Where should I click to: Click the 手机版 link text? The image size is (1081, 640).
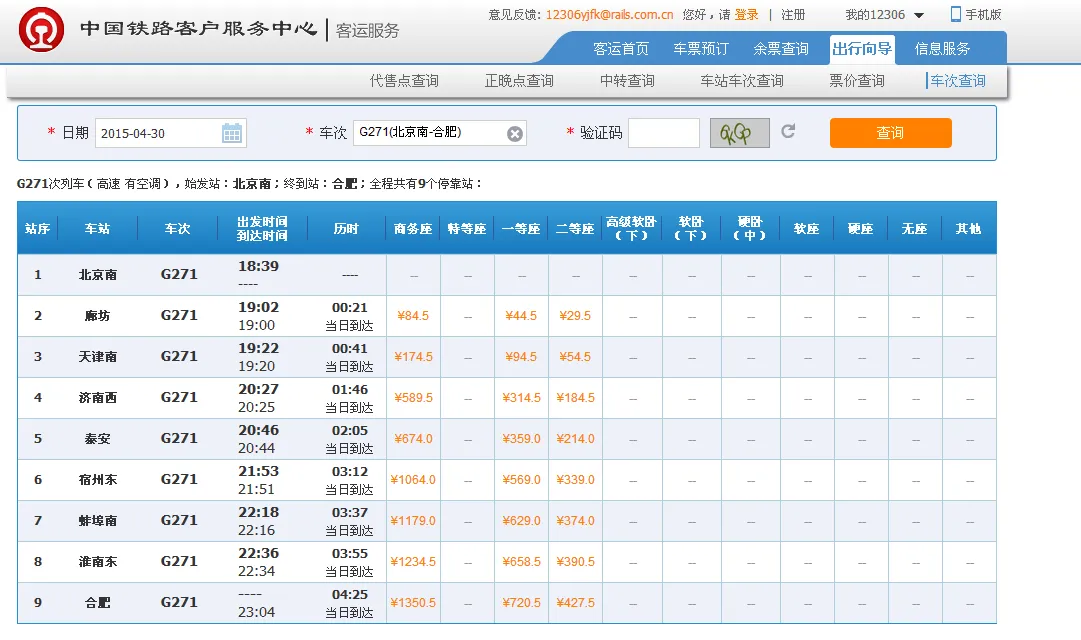click(x=983, y=14)
